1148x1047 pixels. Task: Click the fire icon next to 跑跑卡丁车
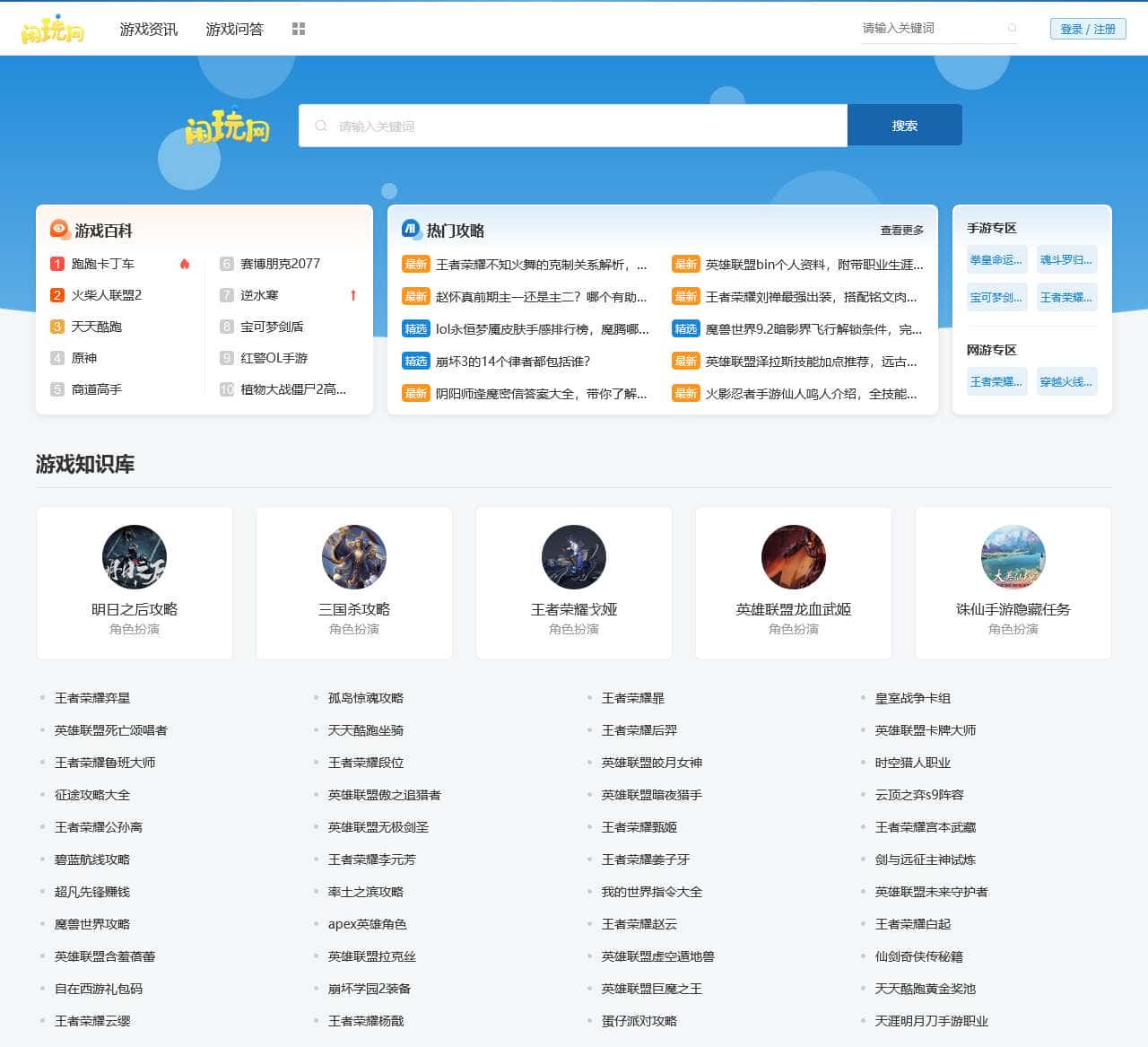pyautogui.click(x=185, y=264)
